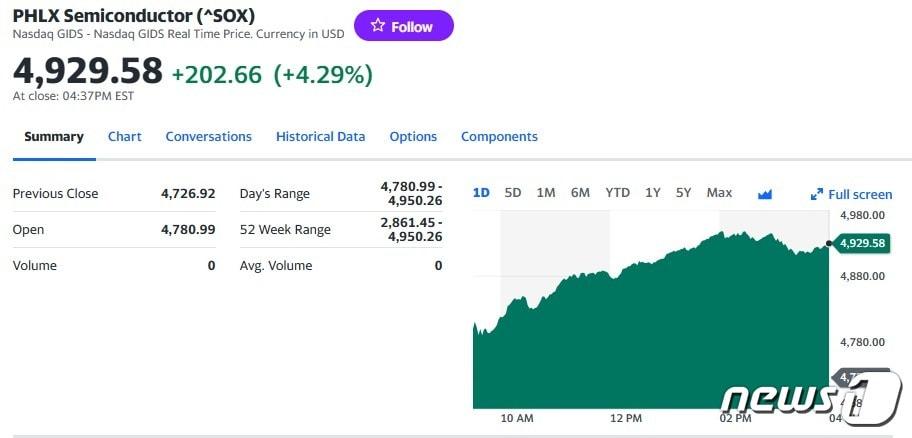
Task: View the Components tab
Action: (499, 136)
